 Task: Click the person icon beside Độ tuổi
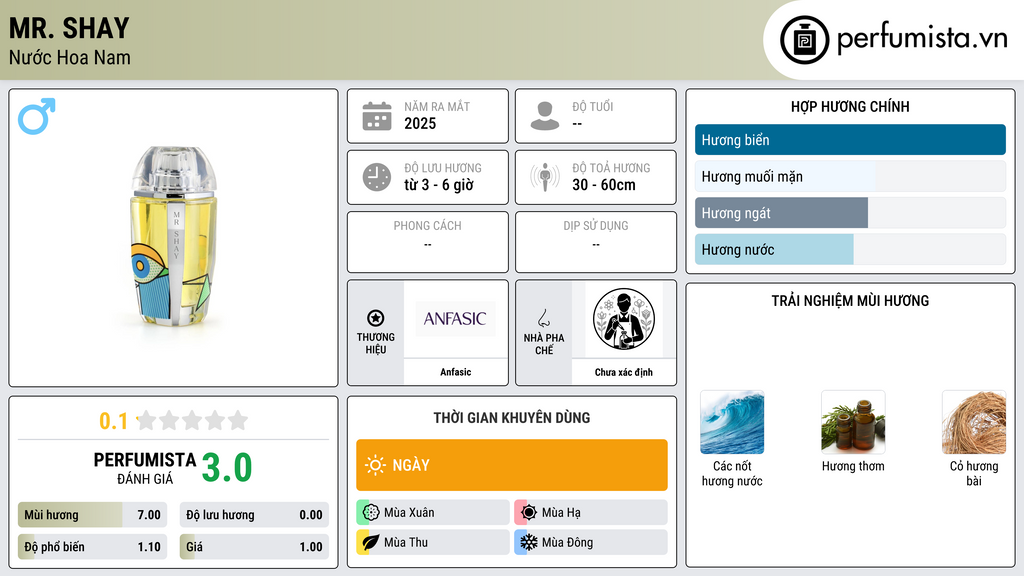545,116
